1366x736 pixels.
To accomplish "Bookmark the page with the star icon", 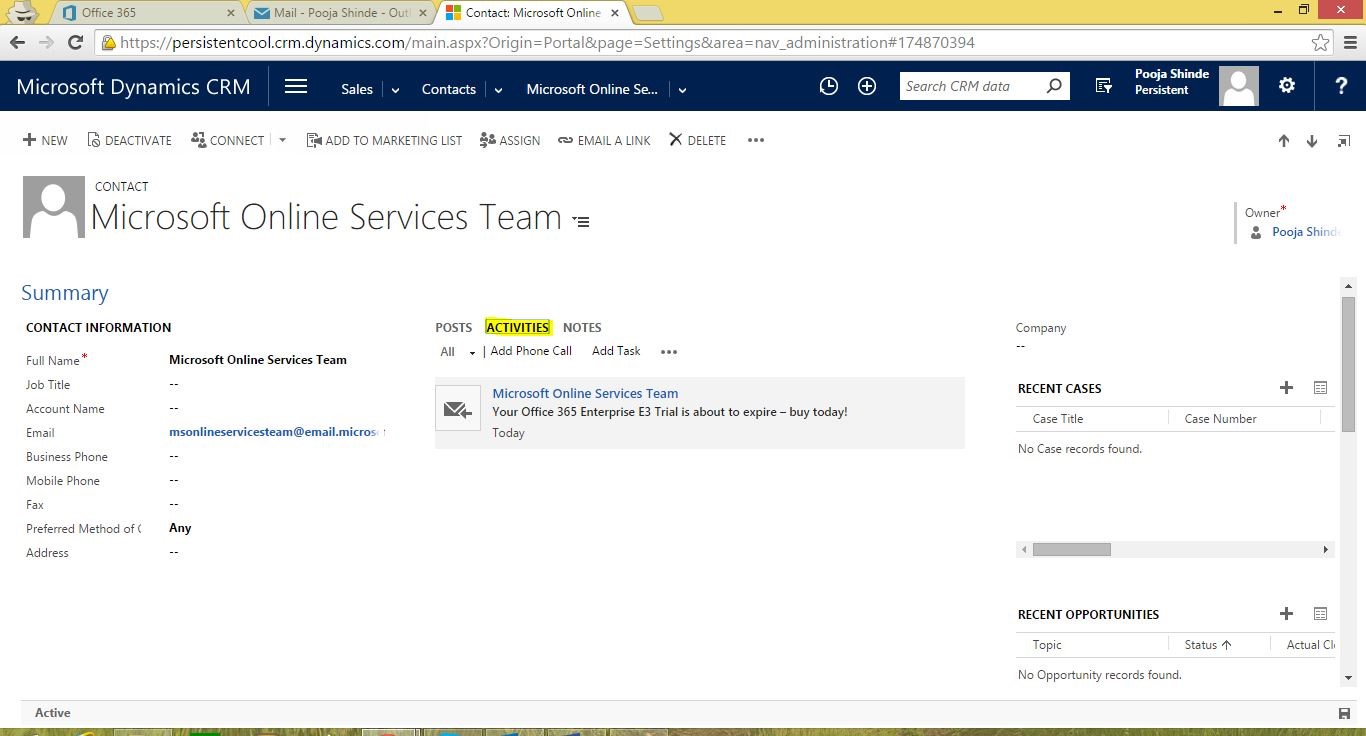I will (x=1320, y=42).
